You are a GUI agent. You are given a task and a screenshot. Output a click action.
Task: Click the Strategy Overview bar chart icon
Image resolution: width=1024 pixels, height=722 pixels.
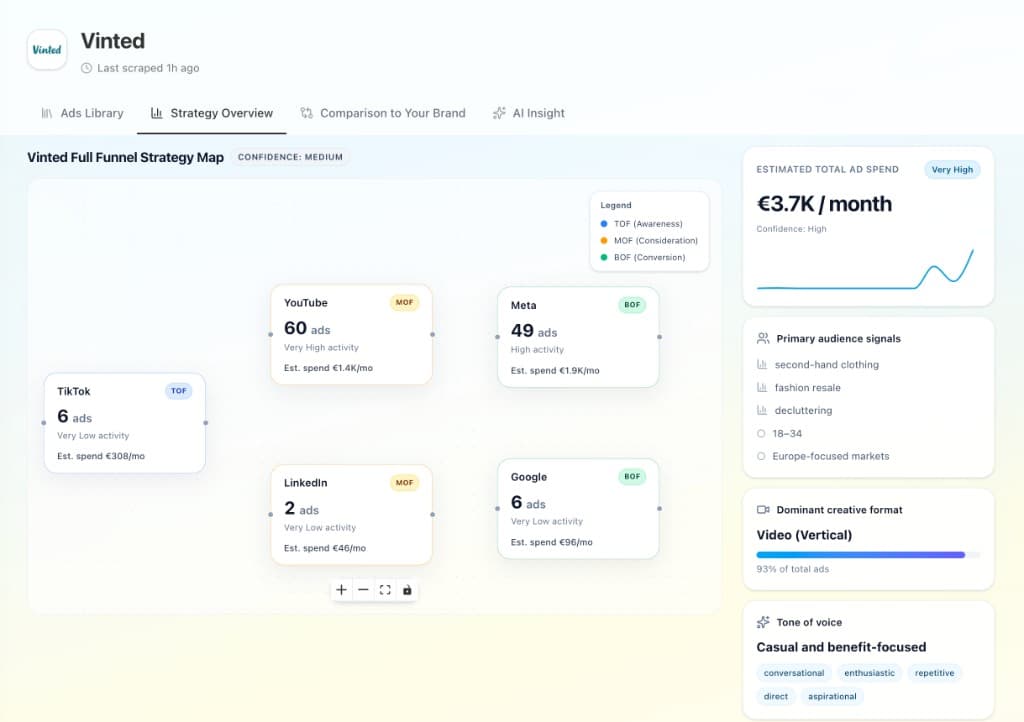pos(157,113)
